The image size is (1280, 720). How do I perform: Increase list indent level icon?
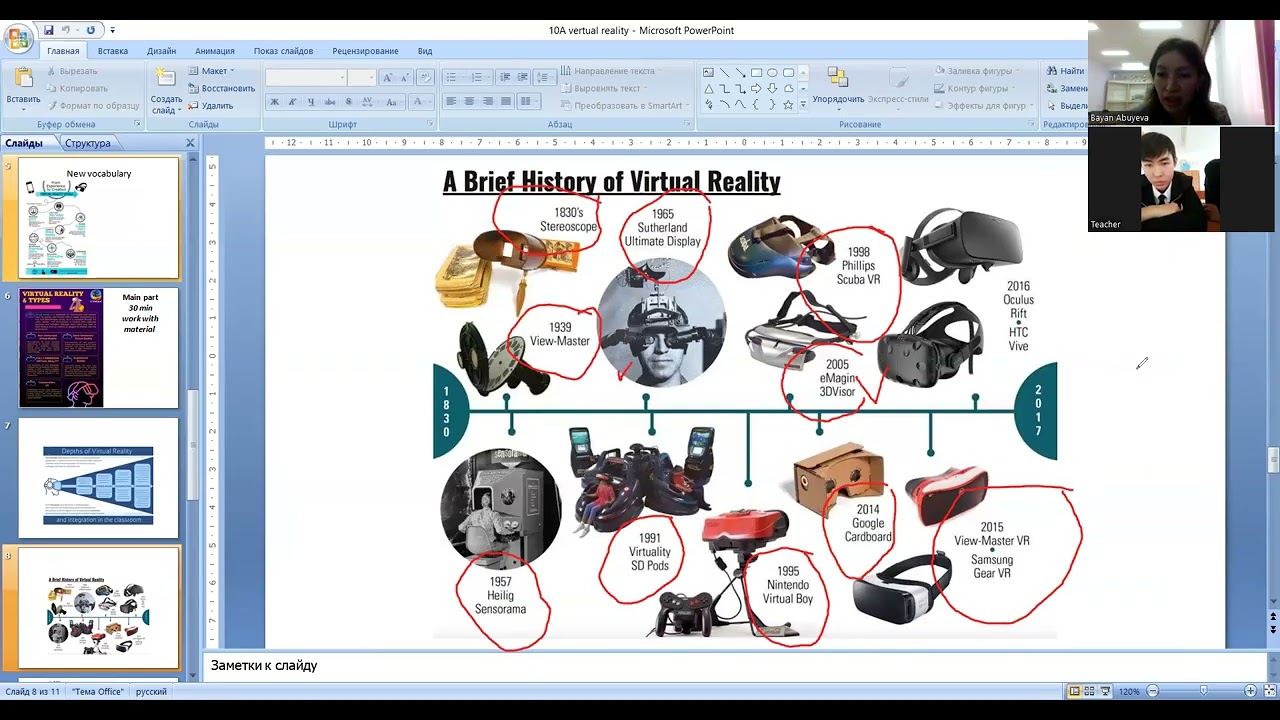523,78
